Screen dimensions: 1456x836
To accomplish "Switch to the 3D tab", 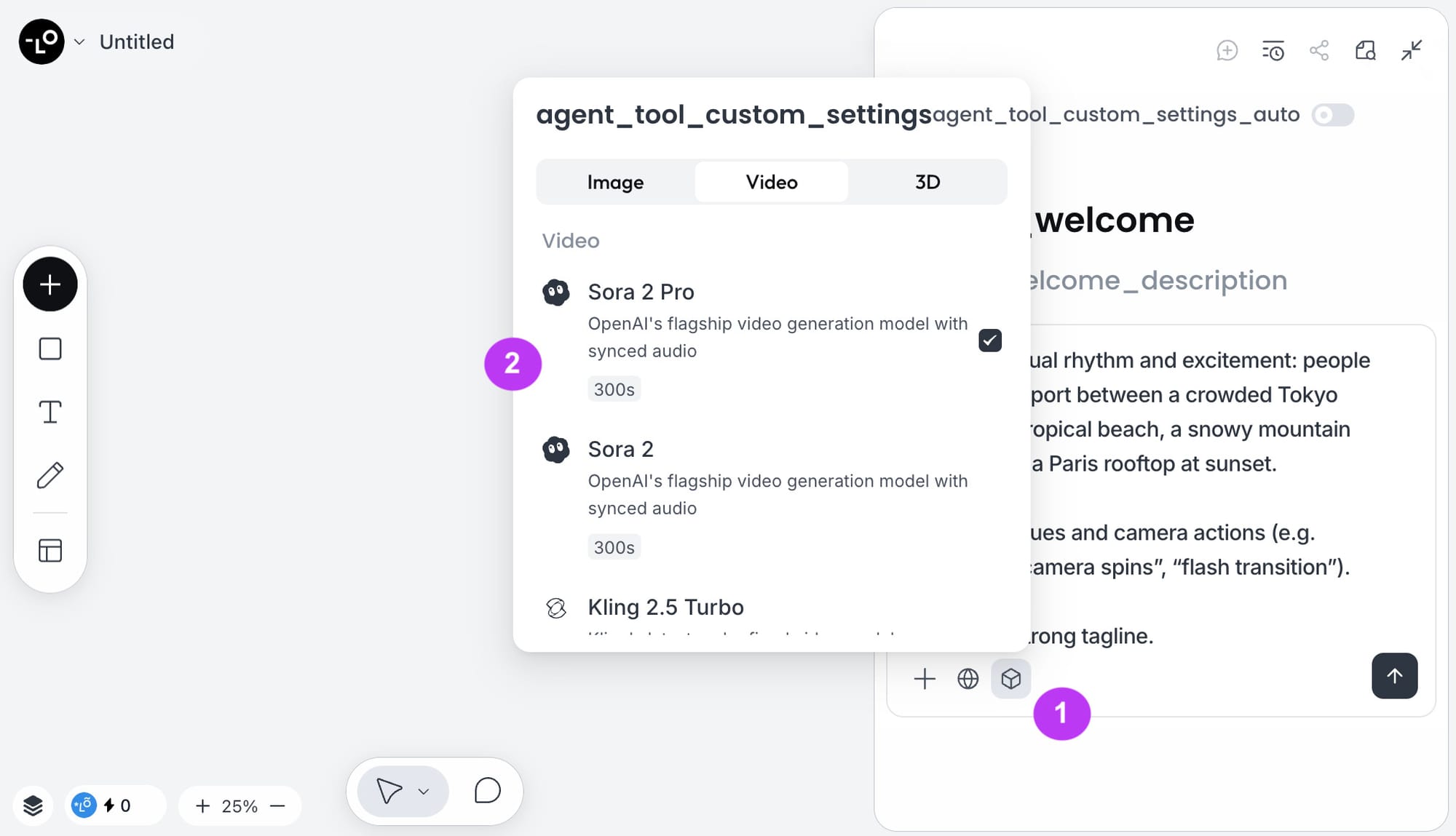I will (x=927, y=182).
